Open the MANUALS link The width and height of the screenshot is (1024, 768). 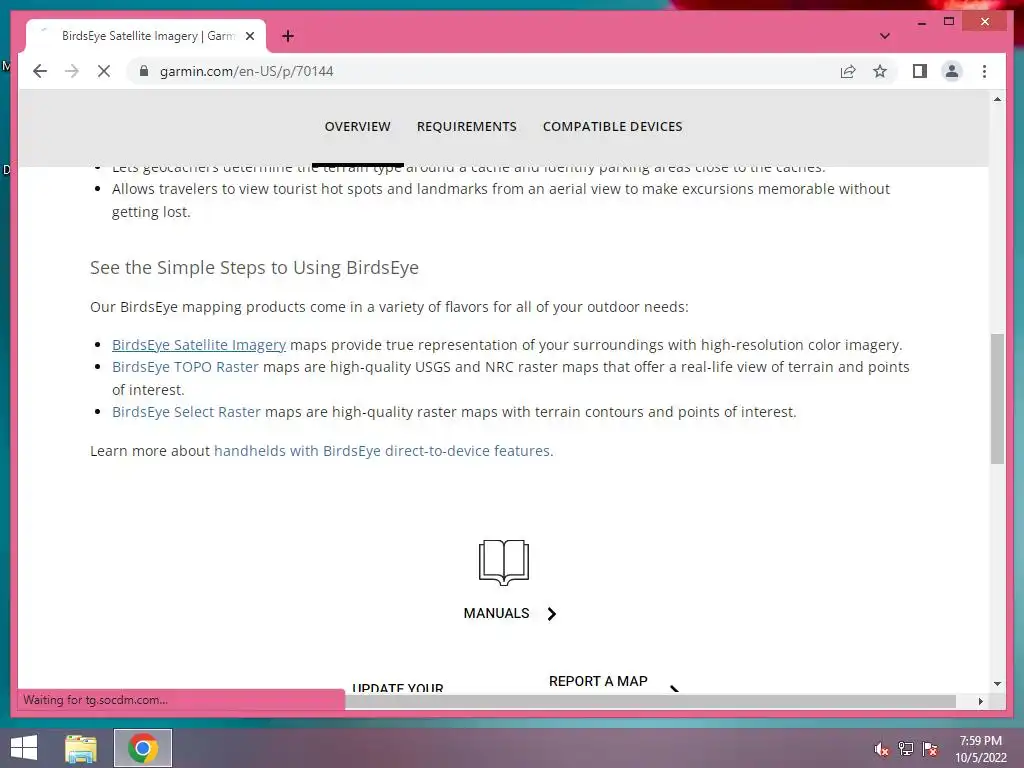coord(496,614)
